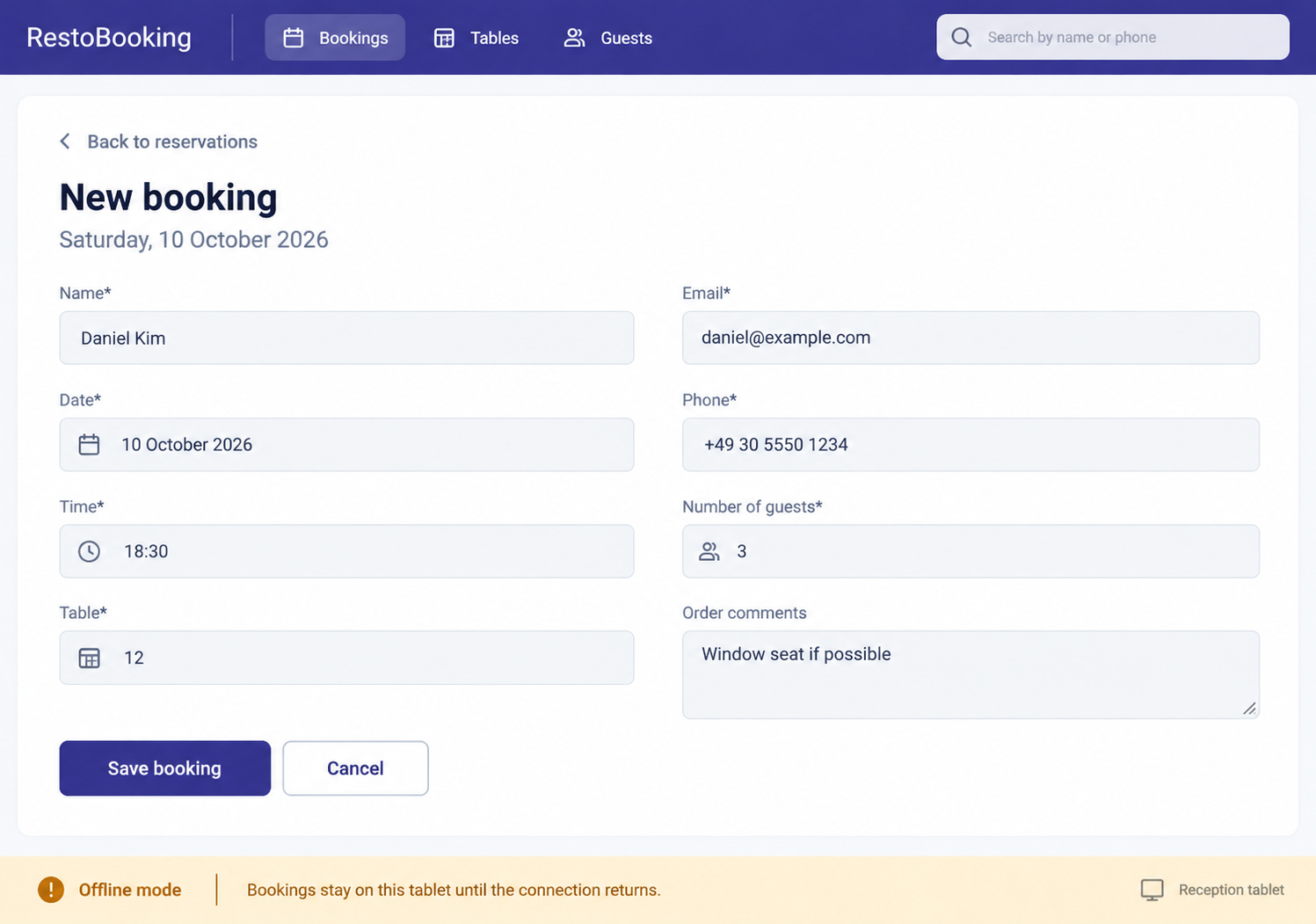Click the clock icon in the Time field

(x=89, y=551)
